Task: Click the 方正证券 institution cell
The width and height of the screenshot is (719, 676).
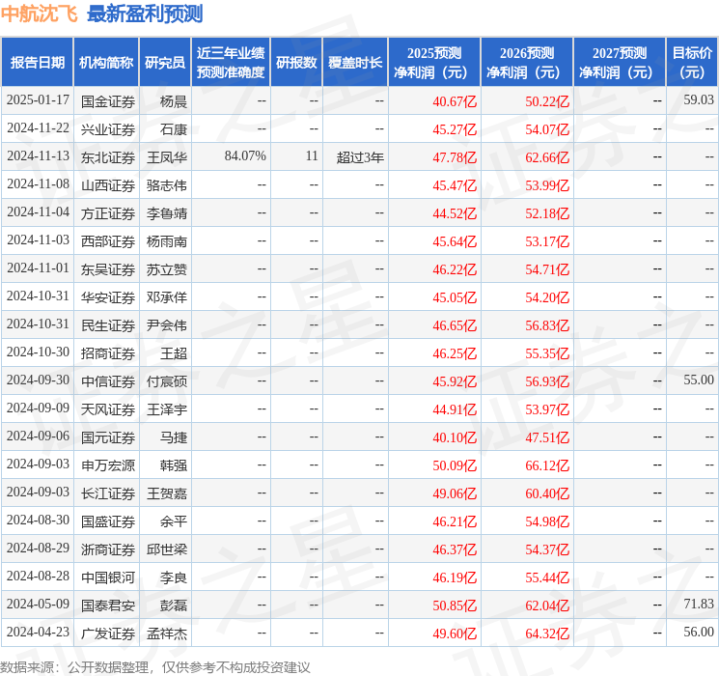Action: pos(108,213)
